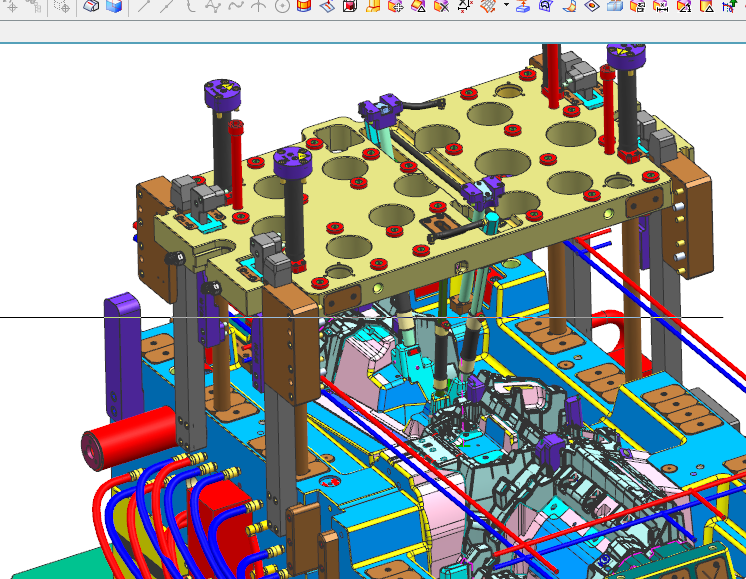
Task: Select the diamond with red oval icon
Action: [x=592, y=6]
